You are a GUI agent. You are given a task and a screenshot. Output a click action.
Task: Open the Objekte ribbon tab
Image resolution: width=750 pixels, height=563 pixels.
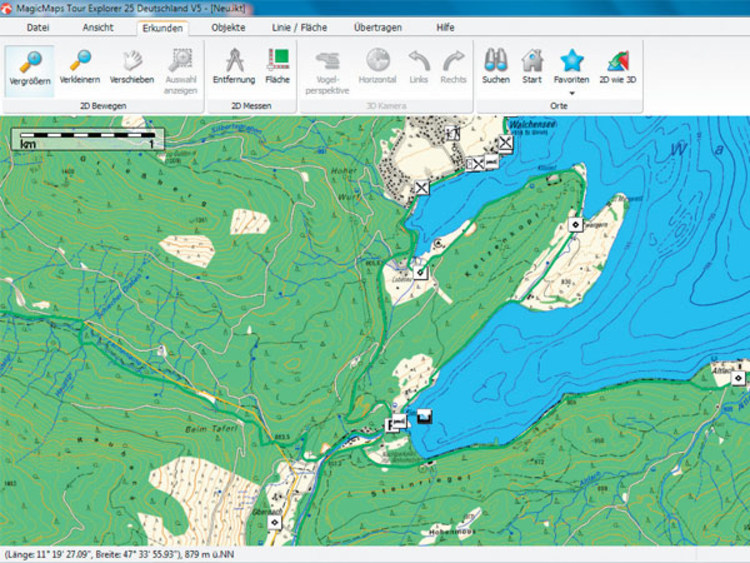(228, 27)
